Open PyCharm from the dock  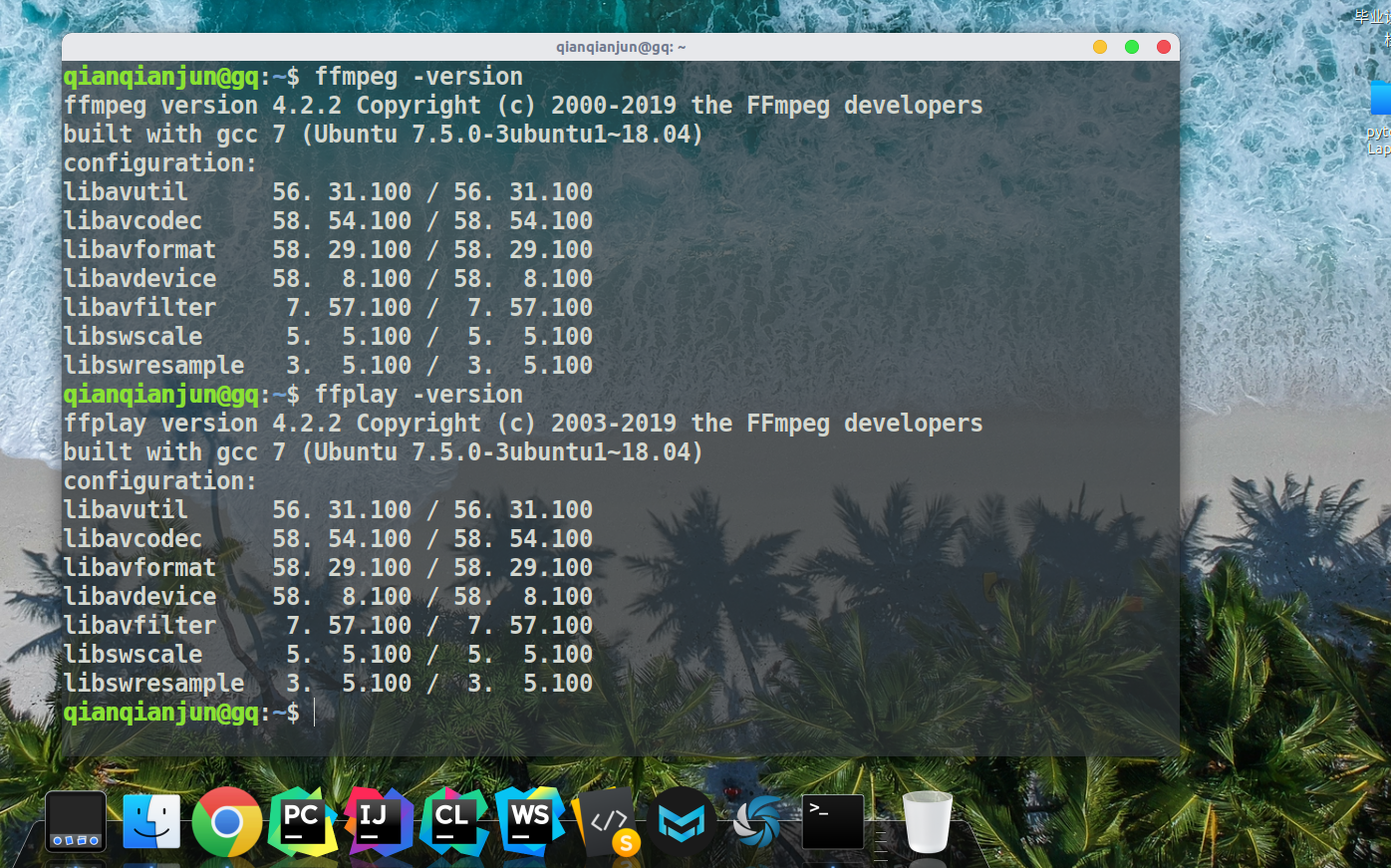pyautogui.click(x=303, y=821)
